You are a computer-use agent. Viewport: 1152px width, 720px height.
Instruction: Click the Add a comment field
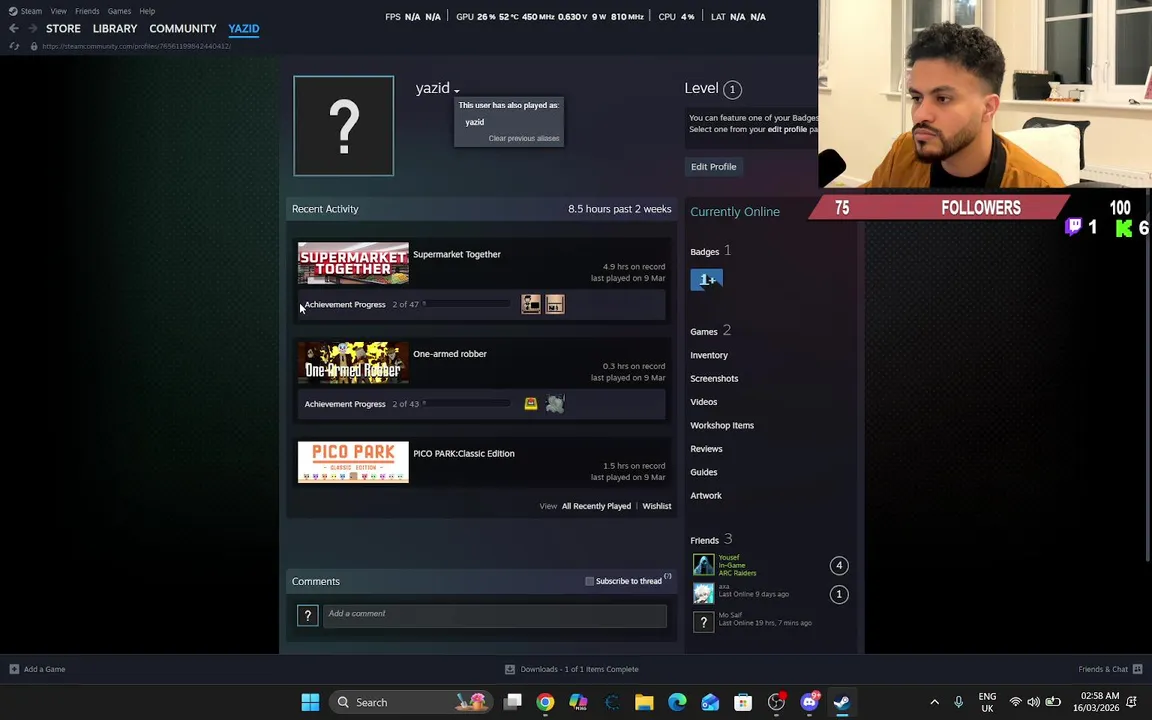click(x=494, y=616)
